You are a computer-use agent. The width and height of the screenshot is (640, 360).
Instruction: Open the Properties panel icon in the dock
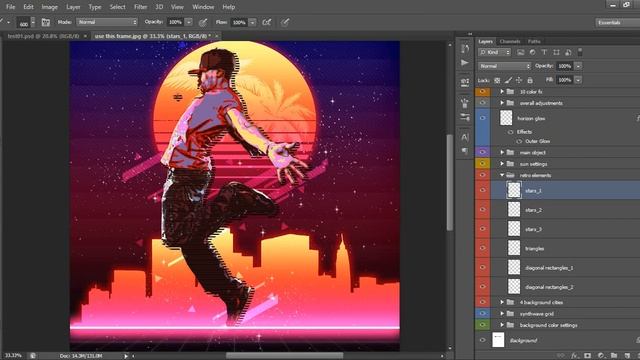(x=464, y=82)
